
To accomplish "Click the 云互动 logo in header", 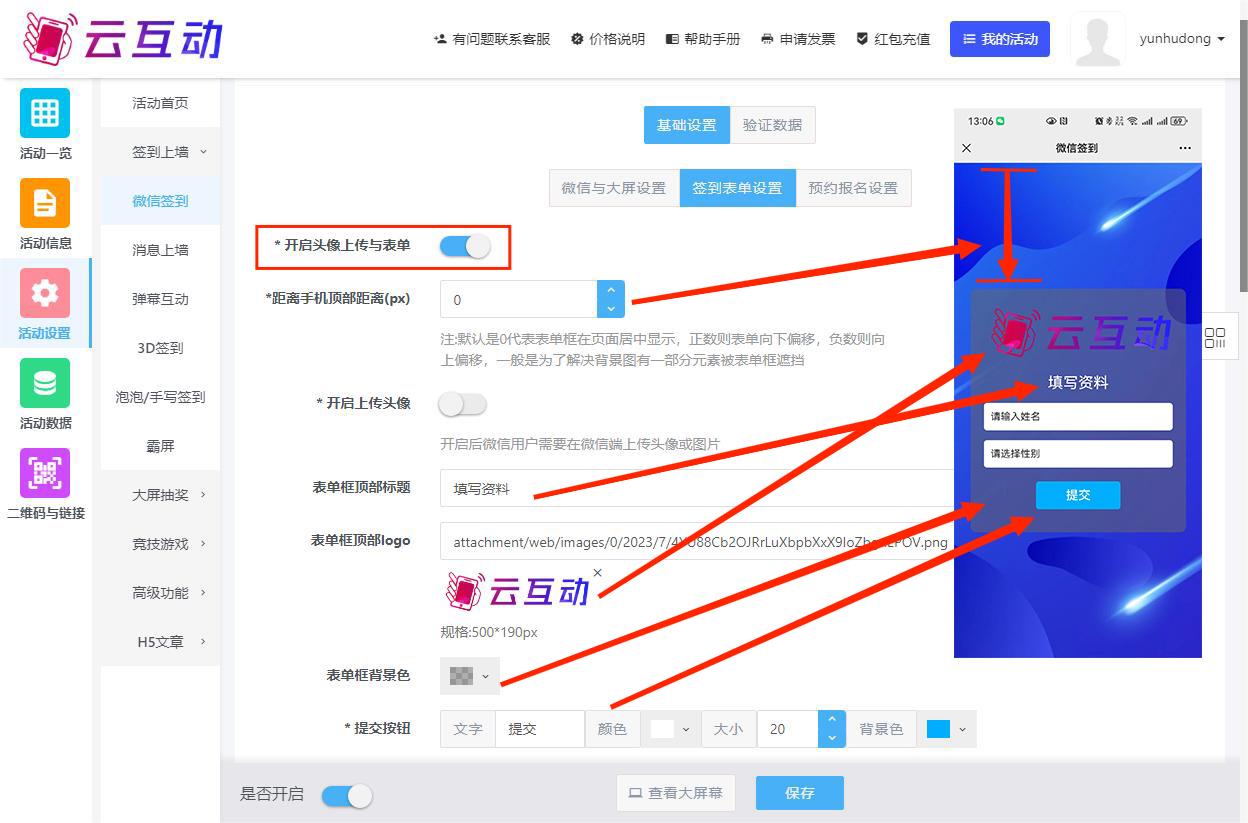I will tap(122, 38).
